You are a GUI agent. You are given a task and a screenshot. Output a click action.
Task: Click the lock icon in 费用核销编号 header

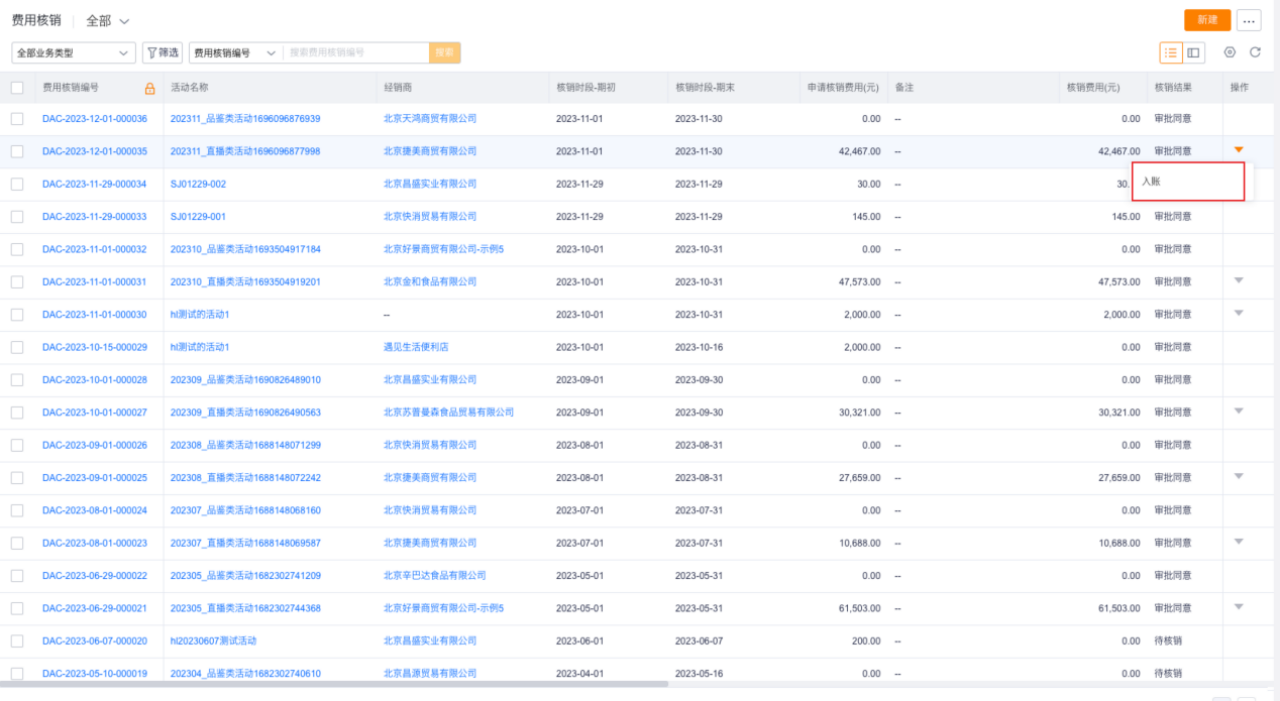(x=150, y=88)
